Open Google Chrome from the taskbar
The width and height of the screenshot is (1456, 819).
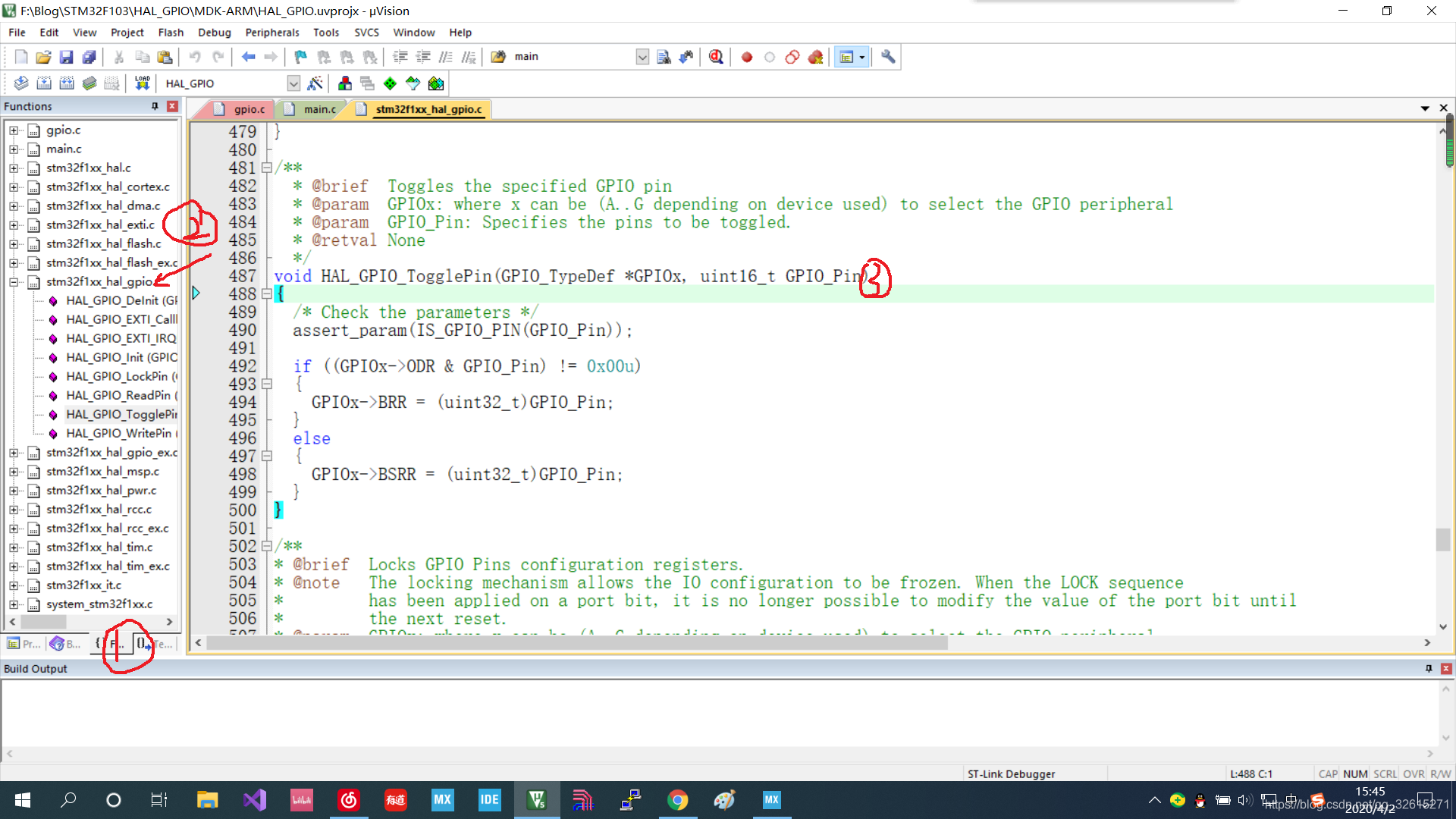[x=677, y=800]
